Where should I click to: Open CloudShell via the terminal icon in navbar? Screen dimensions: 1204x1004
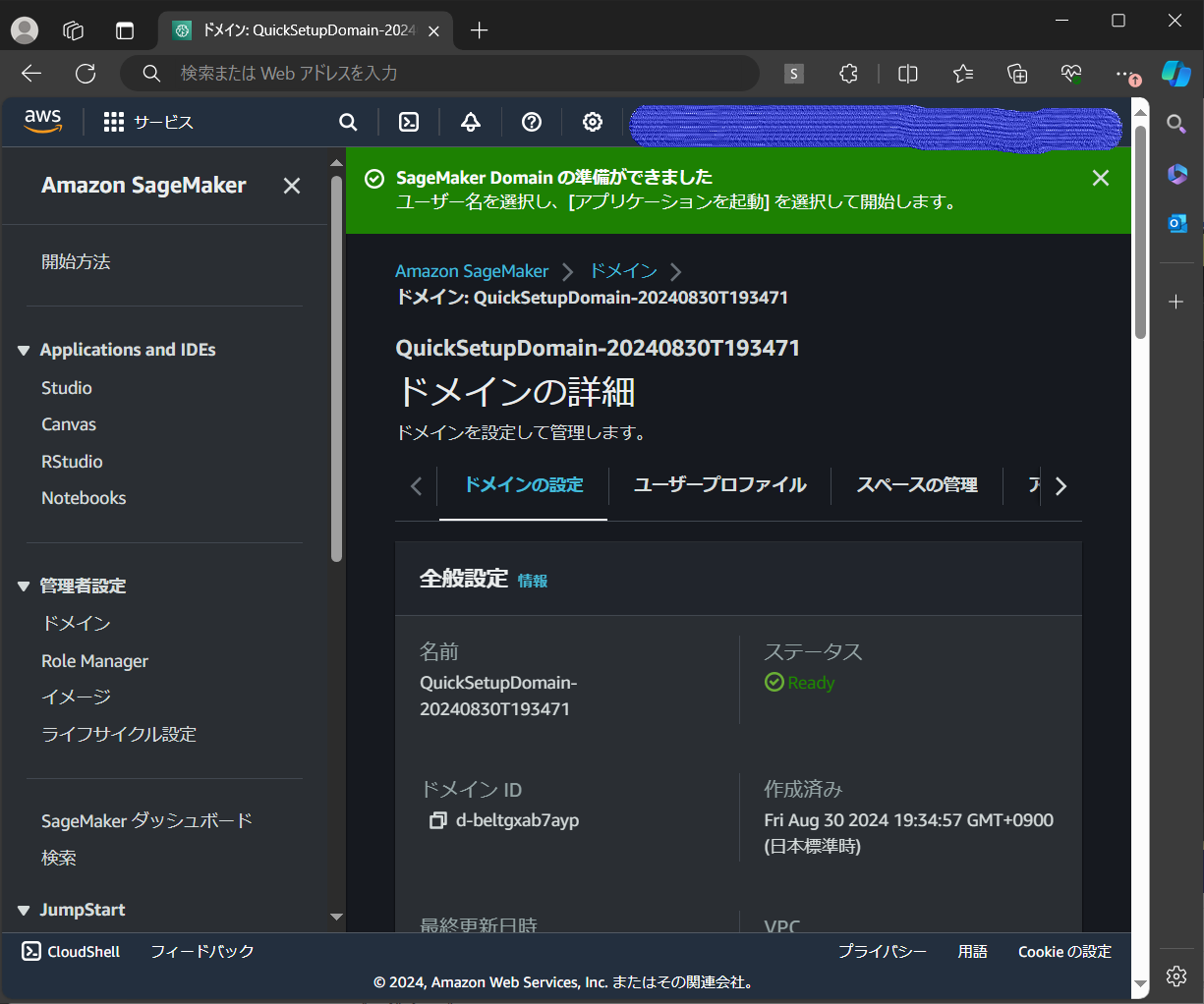coord(409,122)
